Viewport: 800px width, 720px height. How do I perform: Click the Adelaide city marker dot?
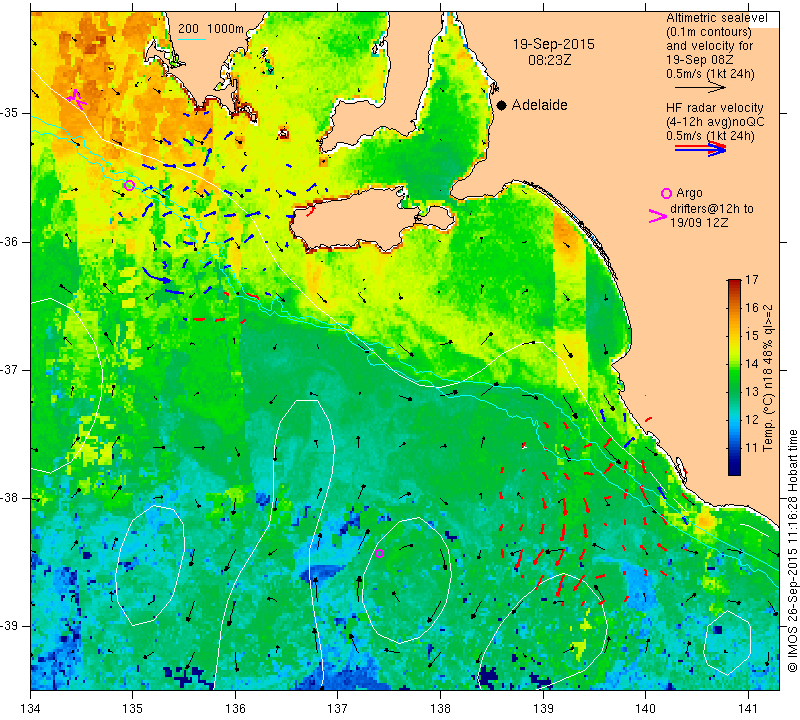click(502, 105)
